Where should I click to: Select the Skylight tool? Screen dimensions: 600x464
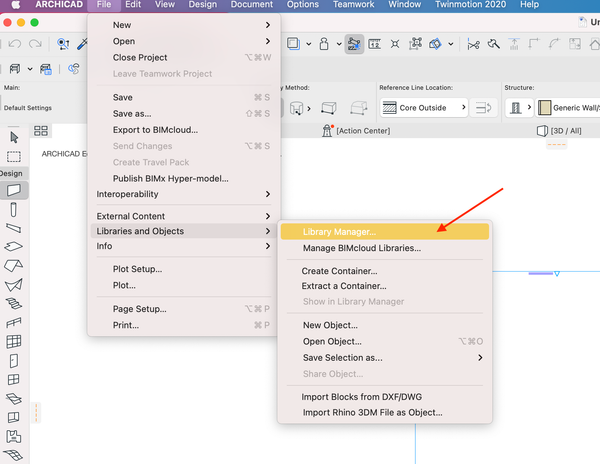click(x=13, y=399)
